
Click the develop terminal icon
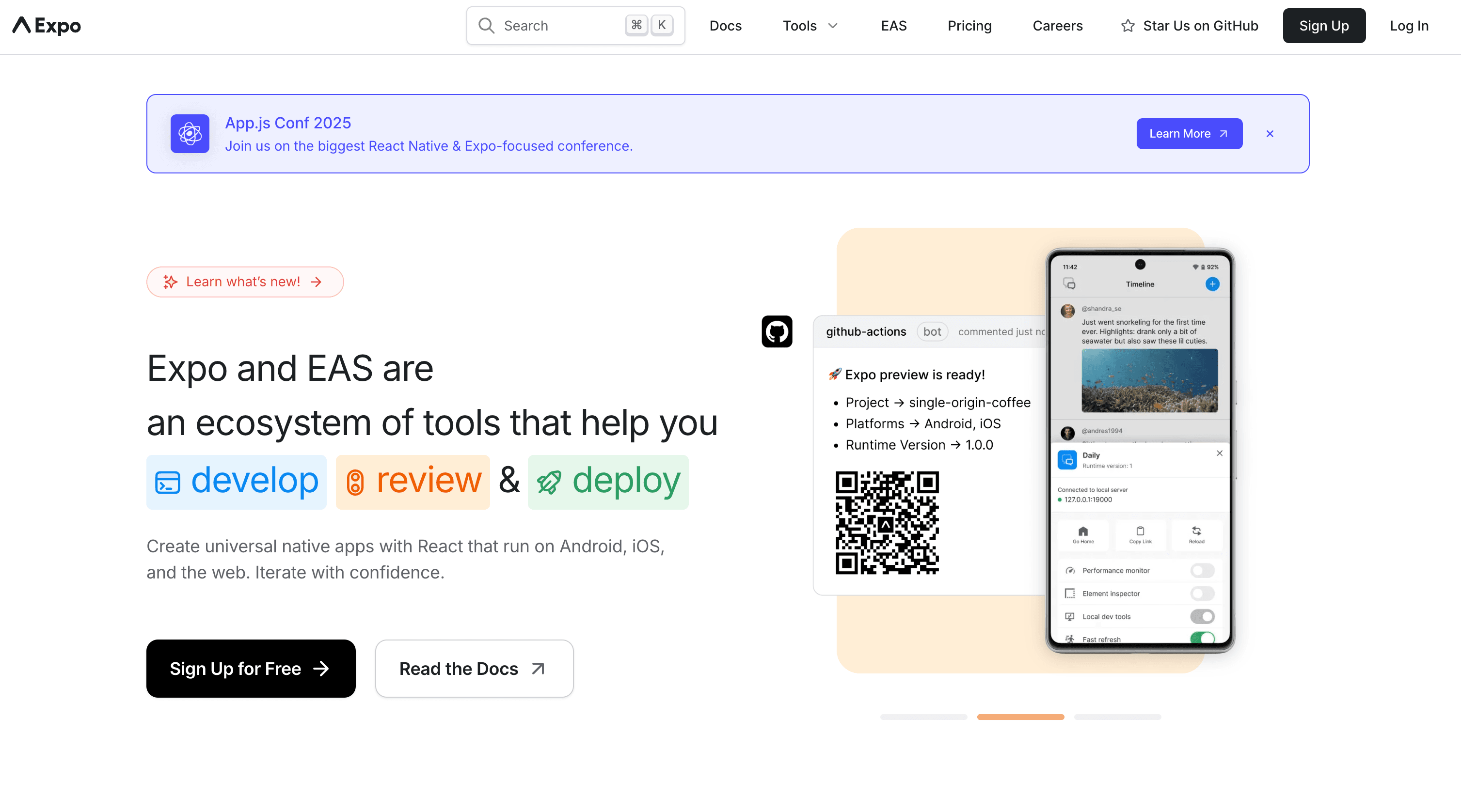167,482
